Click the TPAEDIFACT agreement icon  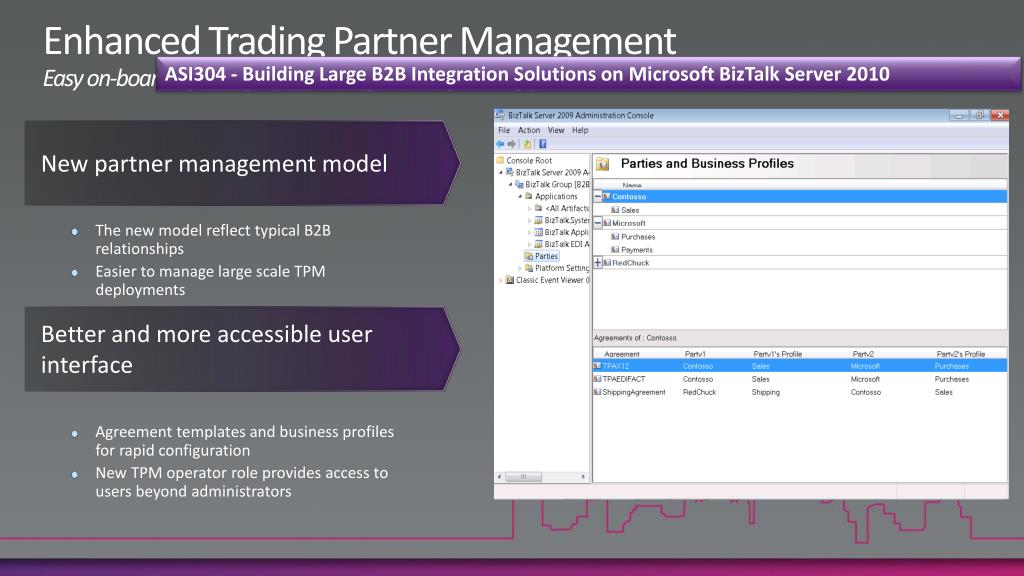(x=597, y=379)
